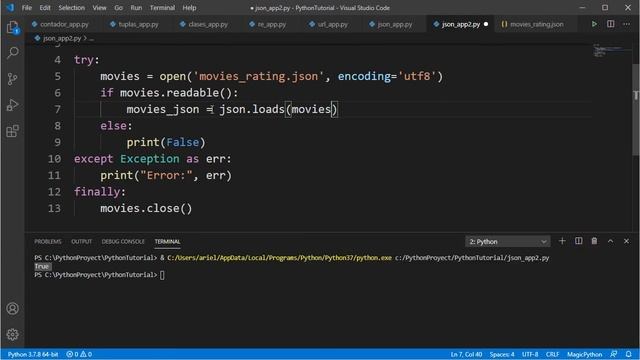The image size is (640, 360).
Task: Change file encoding UTF-8 in status bar
Action: tap(530, 354)
